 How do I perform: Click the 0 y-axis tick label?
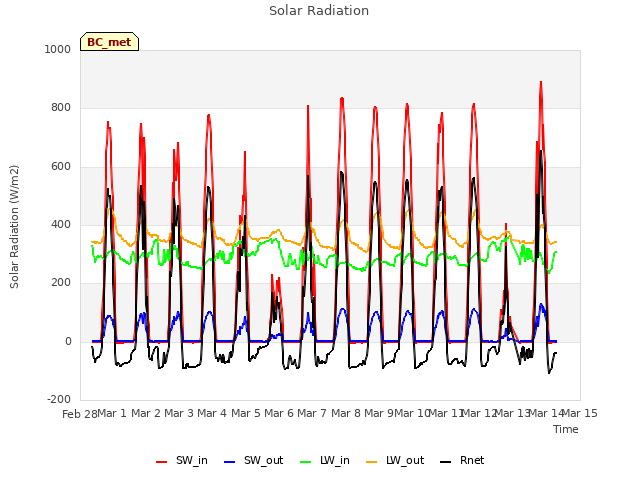68,341
